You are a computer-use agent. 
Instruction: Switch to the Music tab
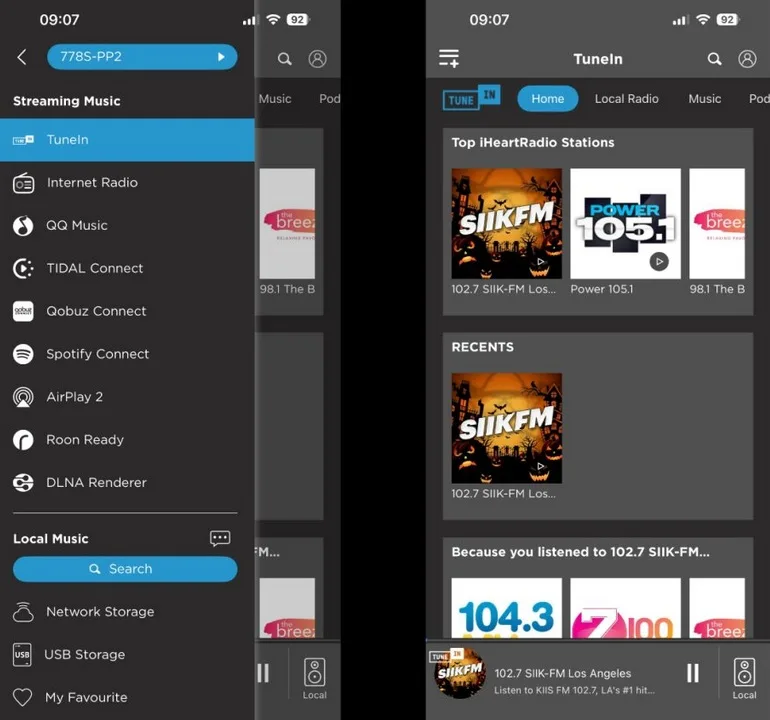[x=704, y=99]
